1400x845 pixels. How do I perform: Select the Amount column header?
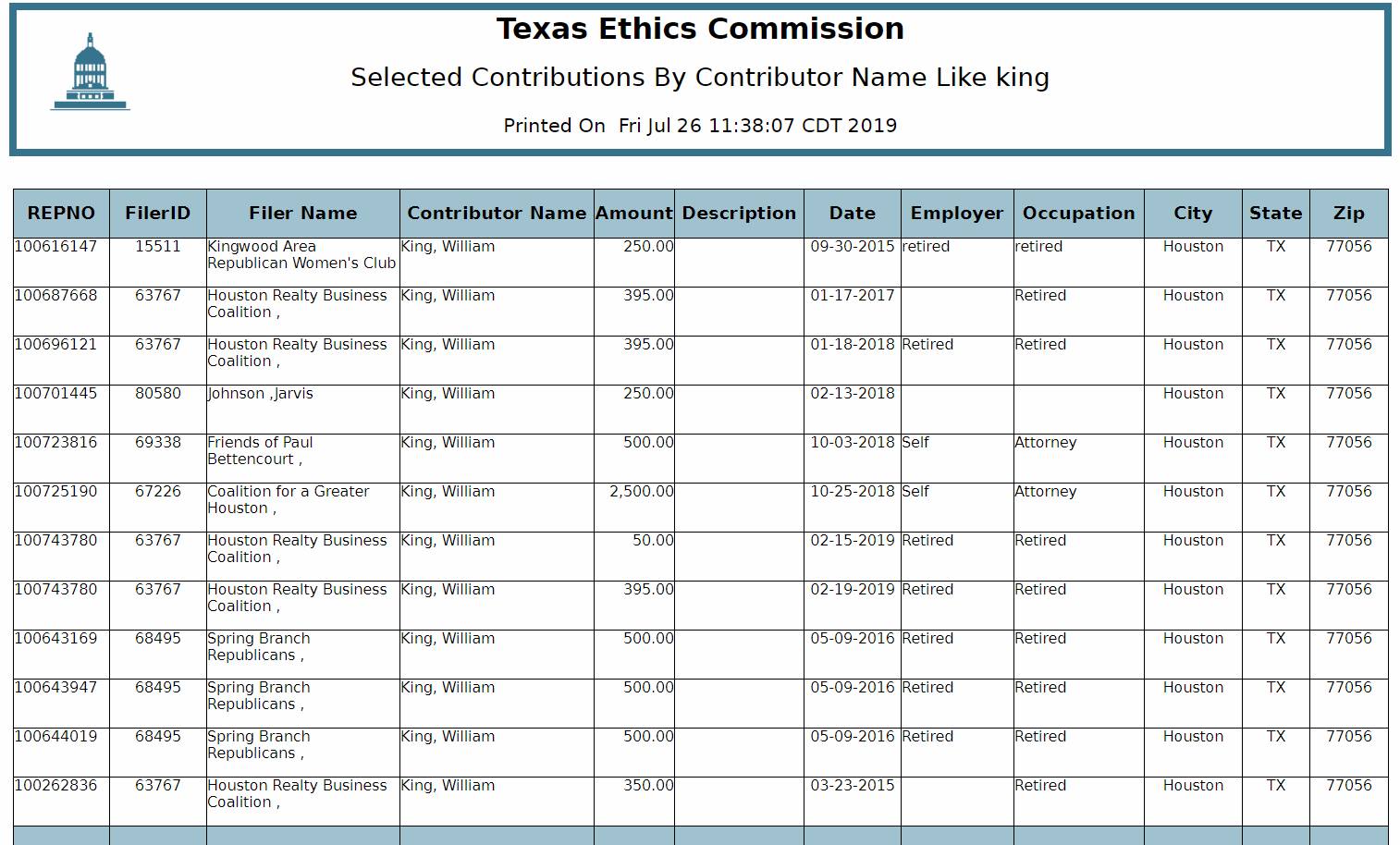(x=634, y=214)
